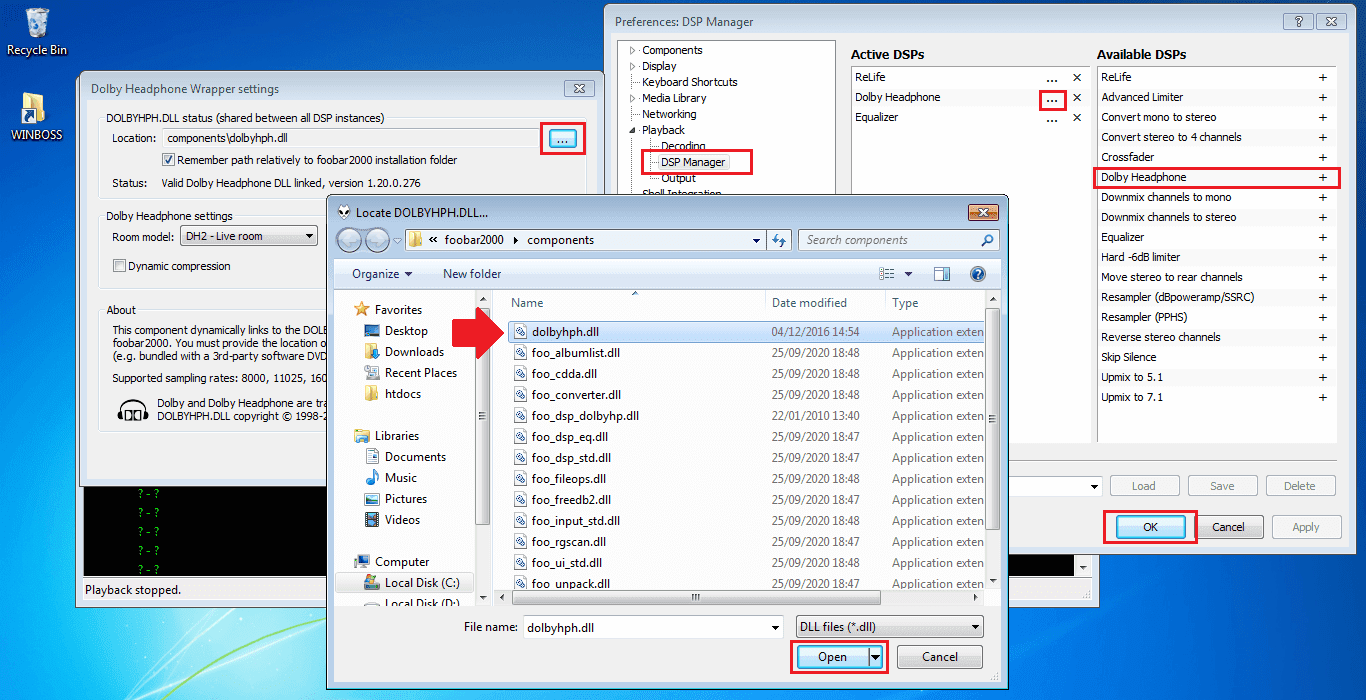Image resolution: width=1366 pixels, height=700 pixels.
Task: Click Cancel in Preferences window
Action: (x=1228, y=527)
